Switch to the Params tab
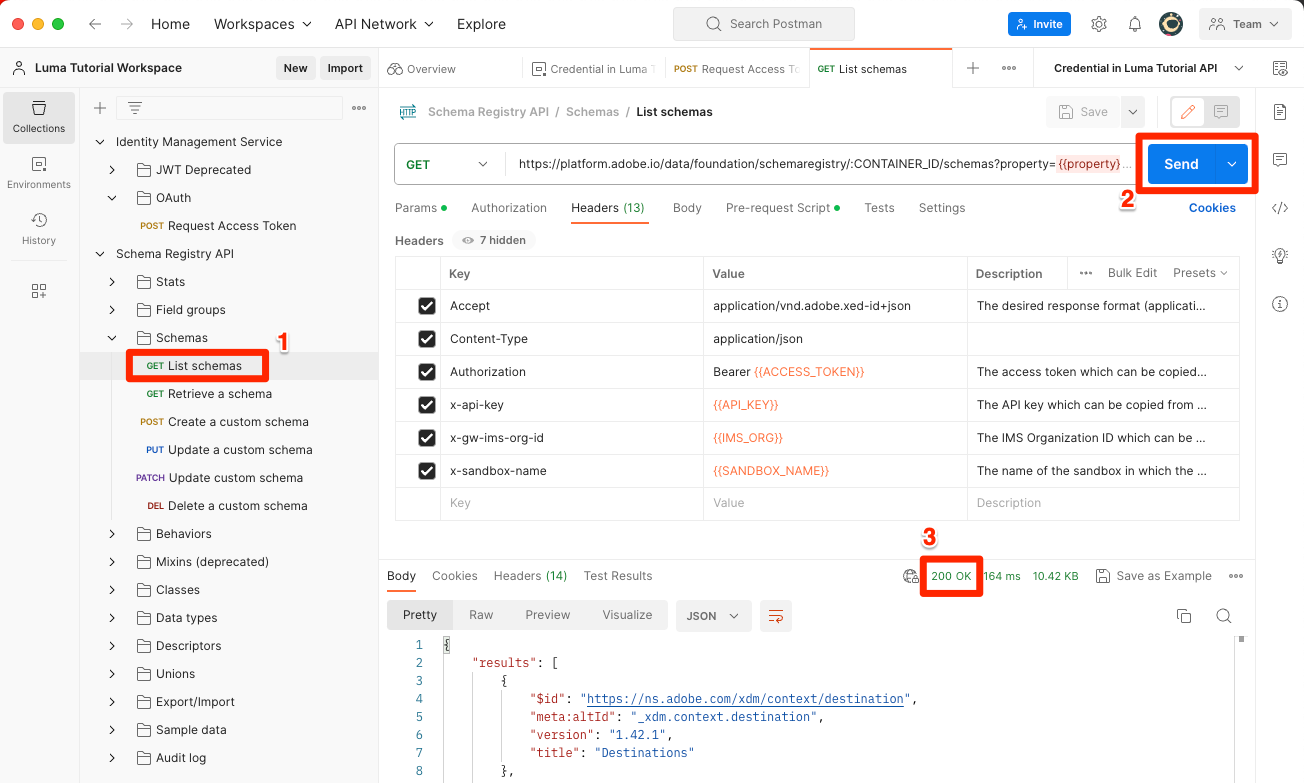This screenshot has width=1304, height=783. tap(420, 208)
